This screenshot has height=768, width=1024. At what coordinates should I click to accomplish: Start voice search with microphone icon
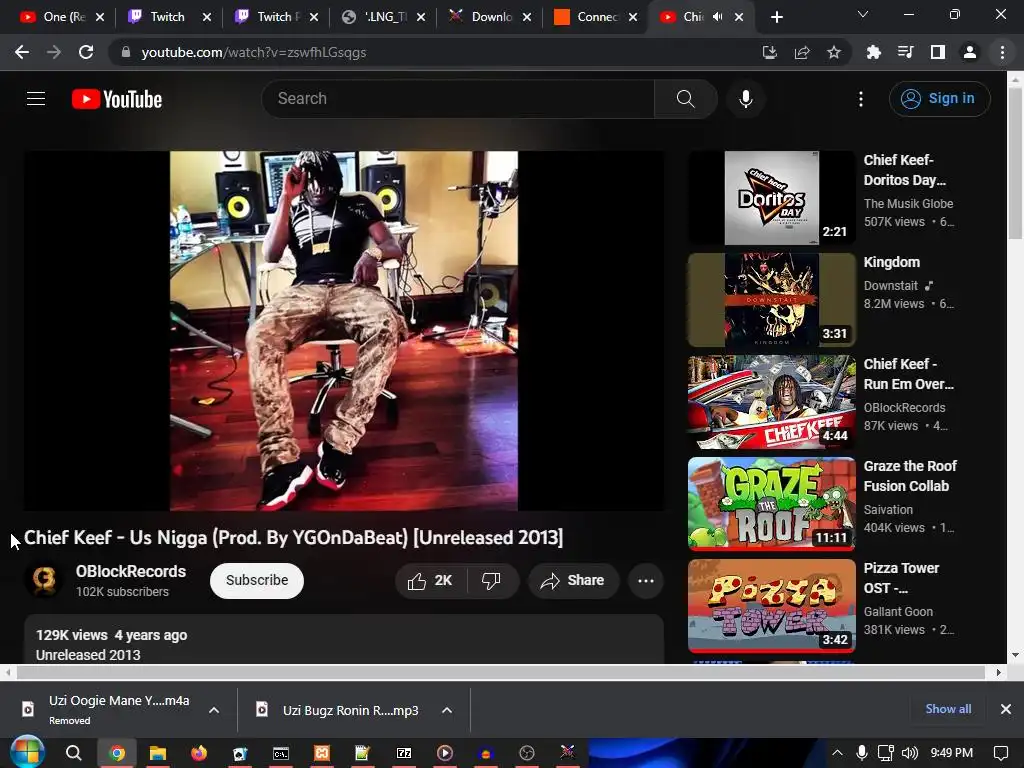(745, 99)
